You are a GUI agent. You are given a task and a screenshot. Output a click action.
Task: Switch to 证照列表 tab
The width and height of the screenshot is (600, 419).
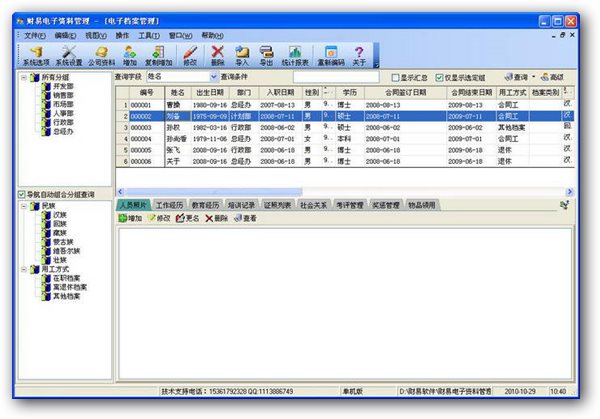(x=277, y=205)
